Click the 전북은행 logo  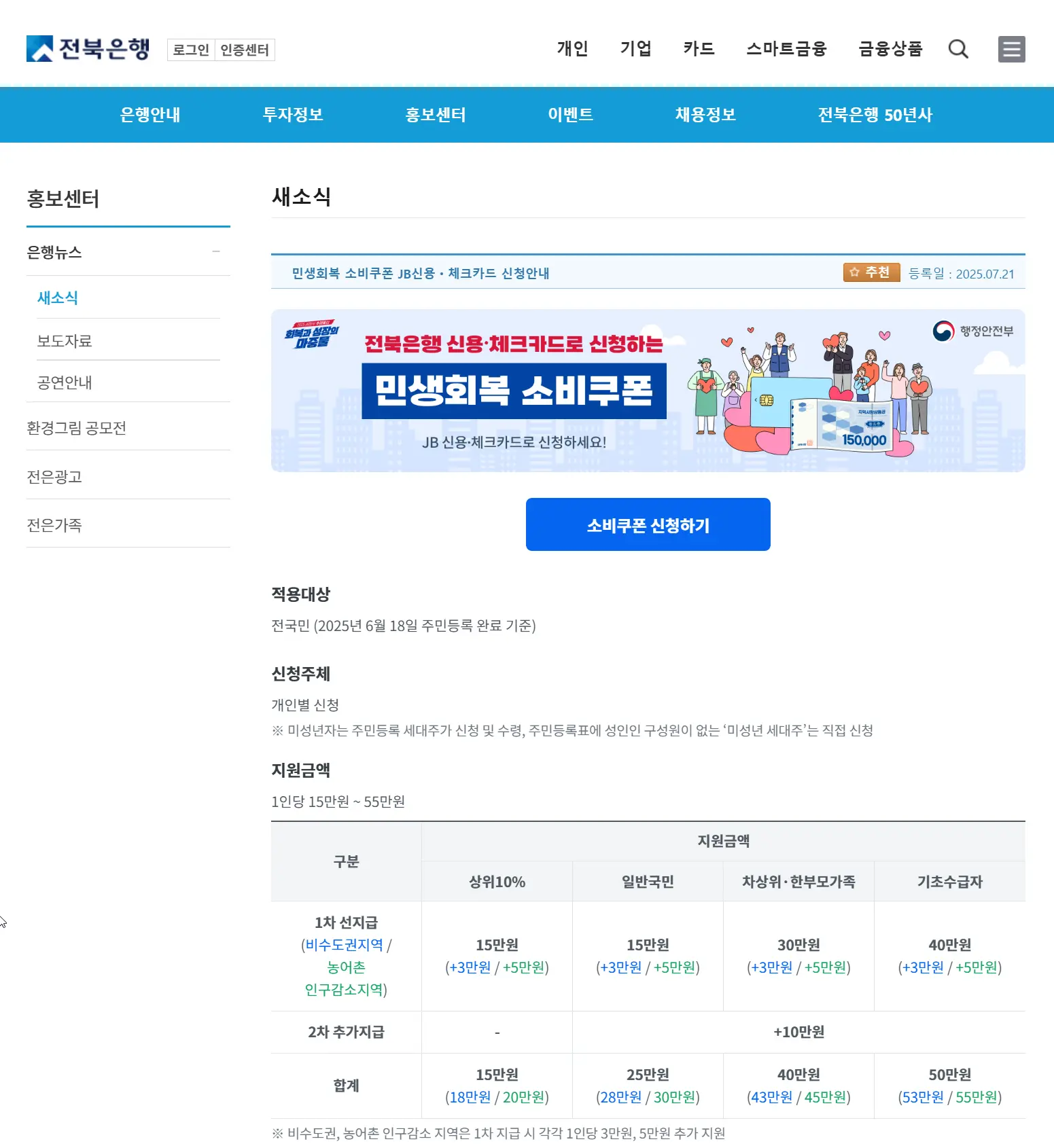point(88,49)
